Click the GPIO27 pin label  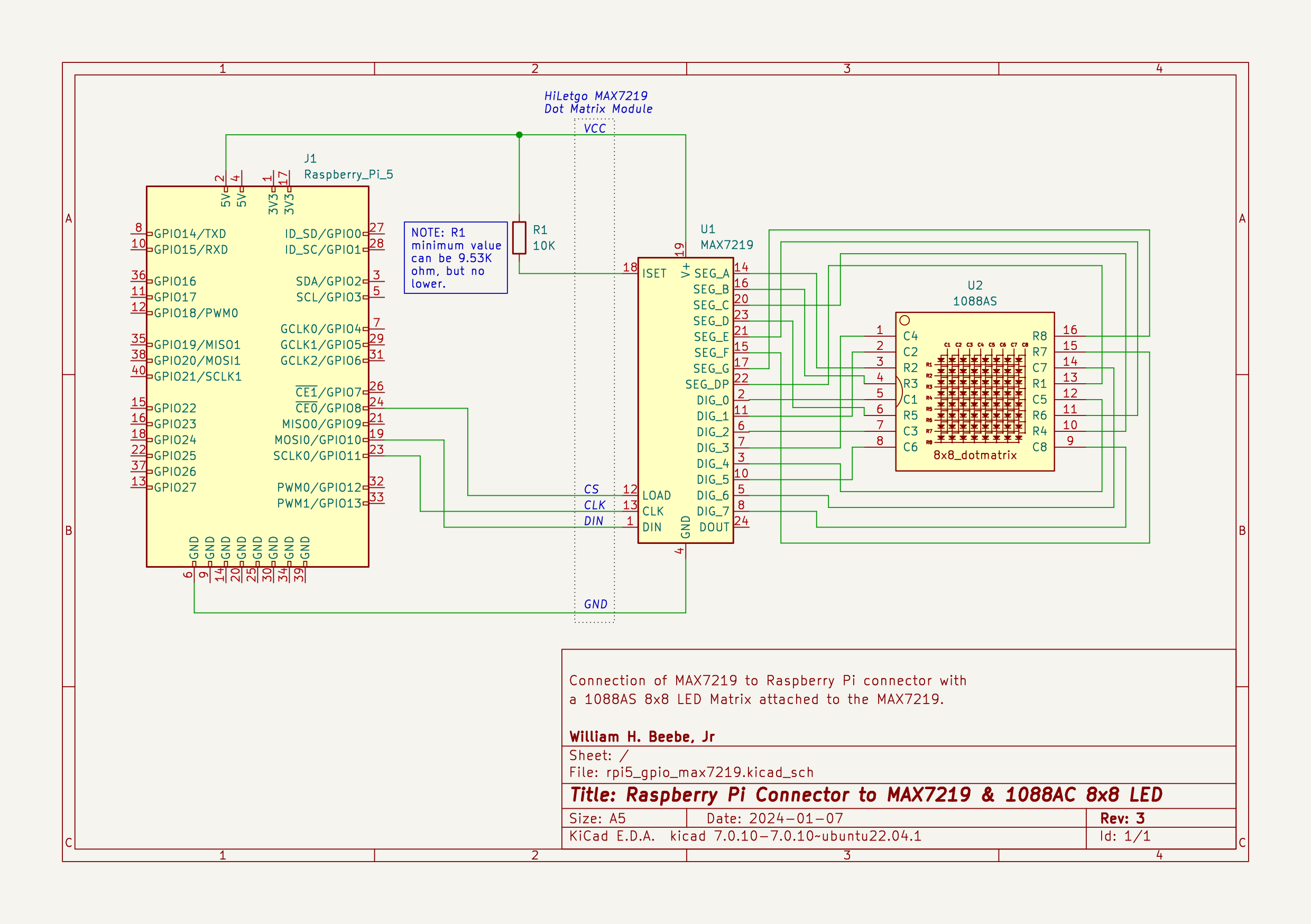175,487
